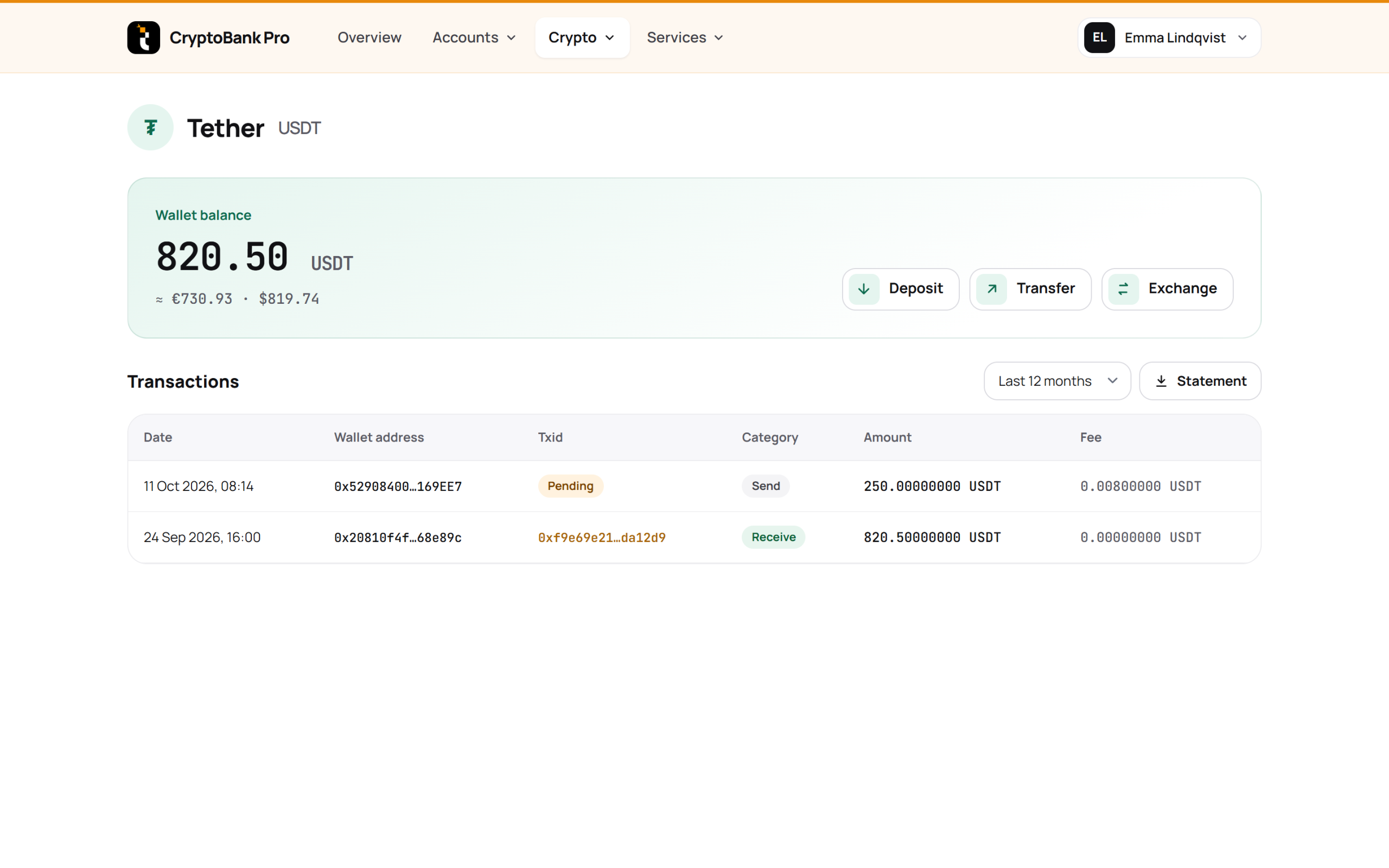Click the CryptoBank Pro brand name
This screenshot has width=1389, height=868.
(x=230, y=37)
